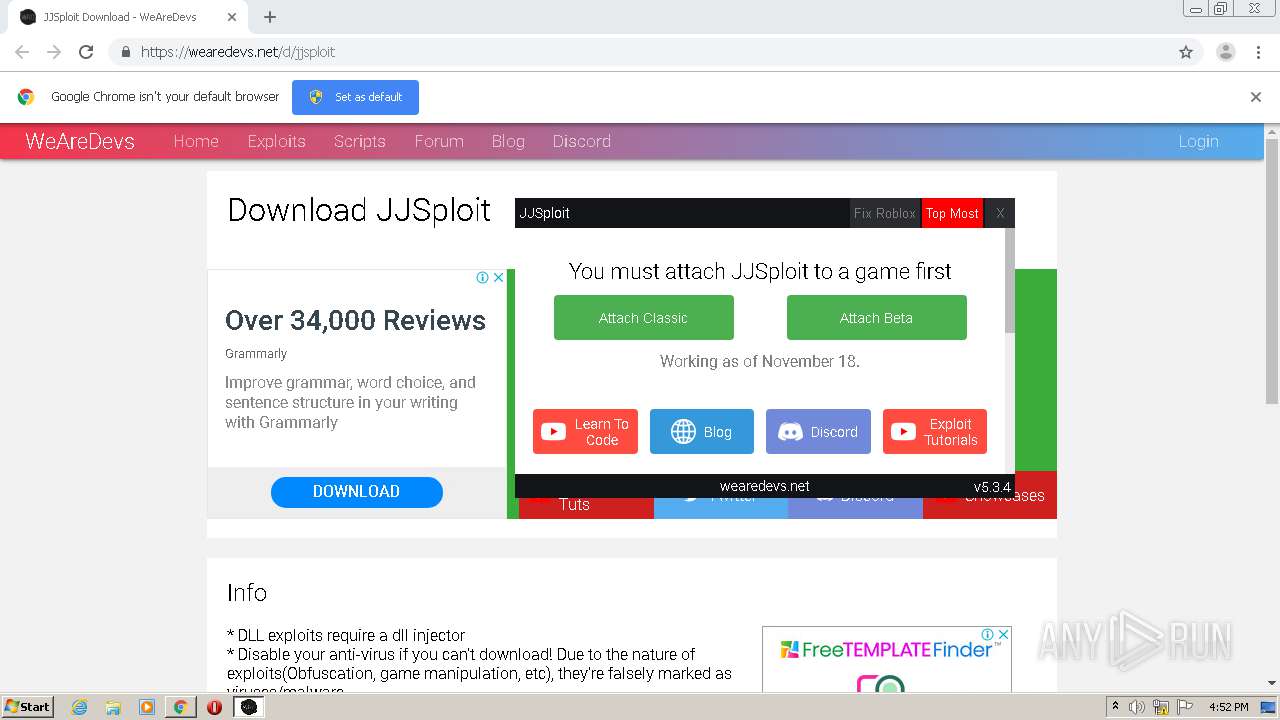The height and width of the screenshot is (720, 1280).
Task: Open the Home nav item
Action: 196,141
